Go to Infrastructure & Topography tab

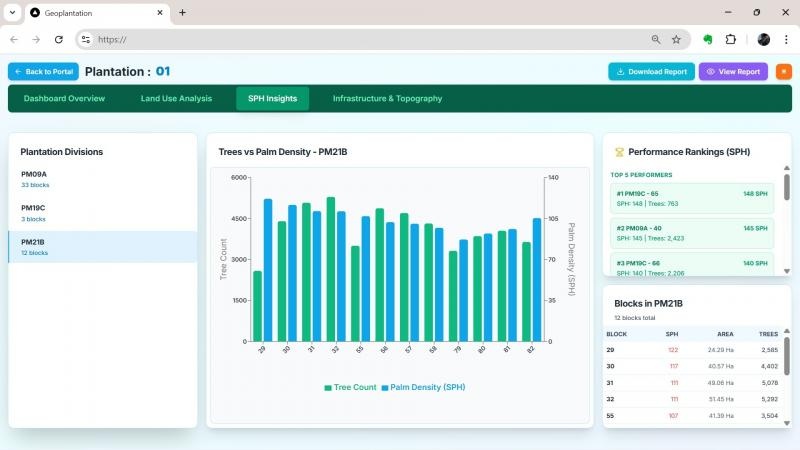[387, 98]
